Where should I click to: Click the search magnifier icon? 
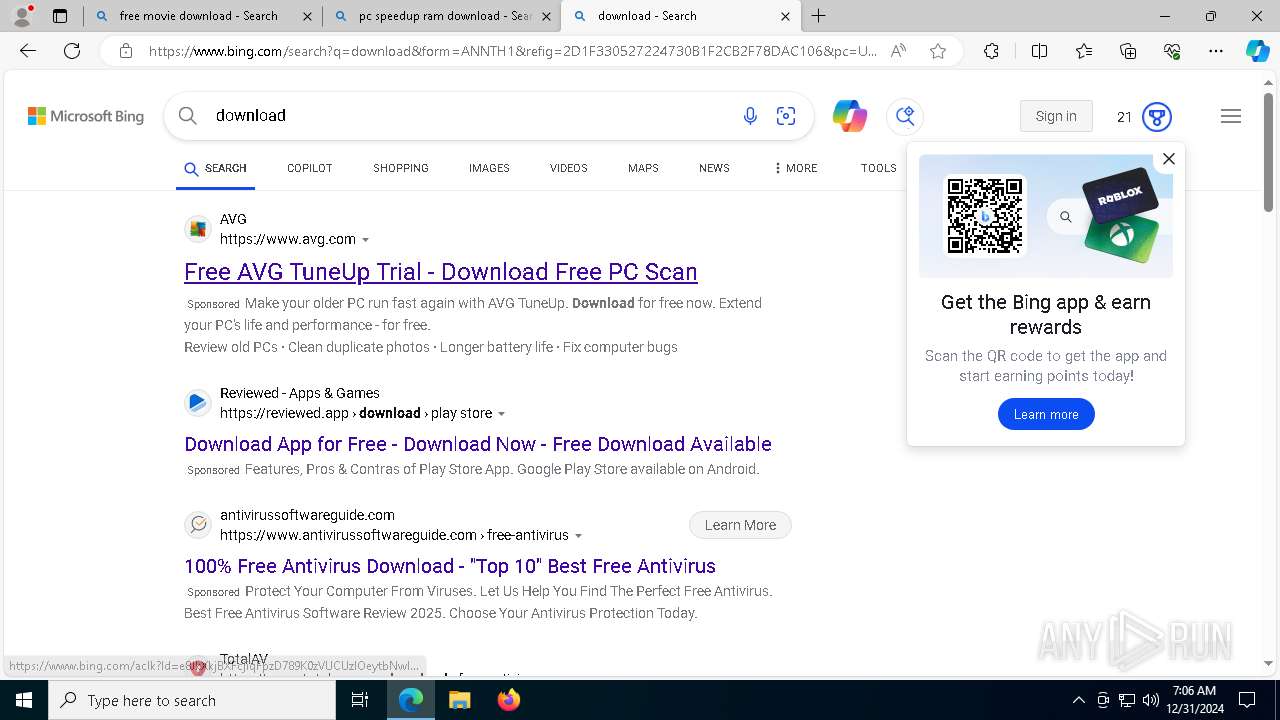(x=187, y=116)
